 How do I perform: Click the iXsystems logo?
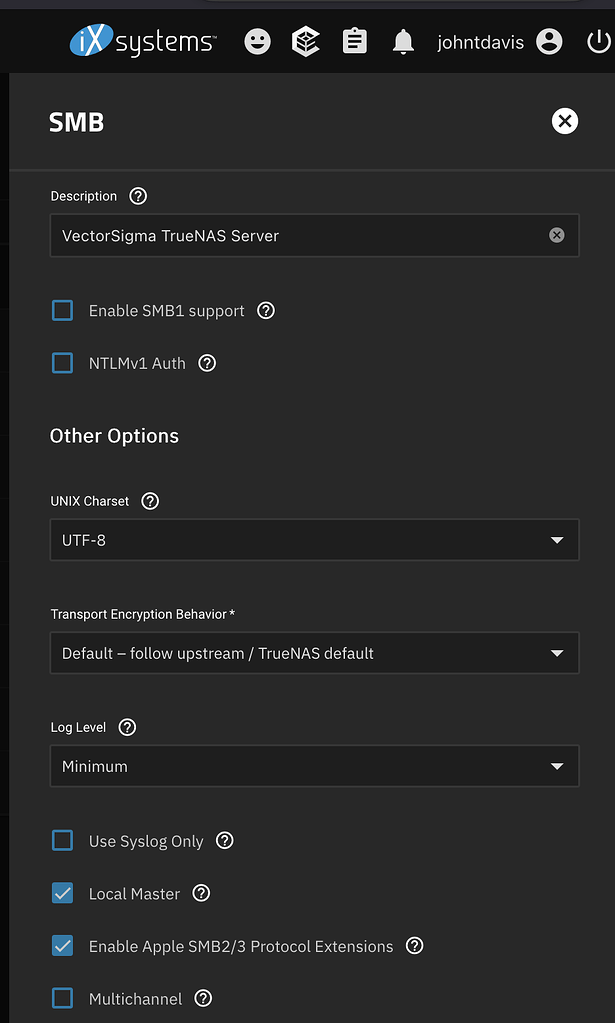click(x=141, y=41)
